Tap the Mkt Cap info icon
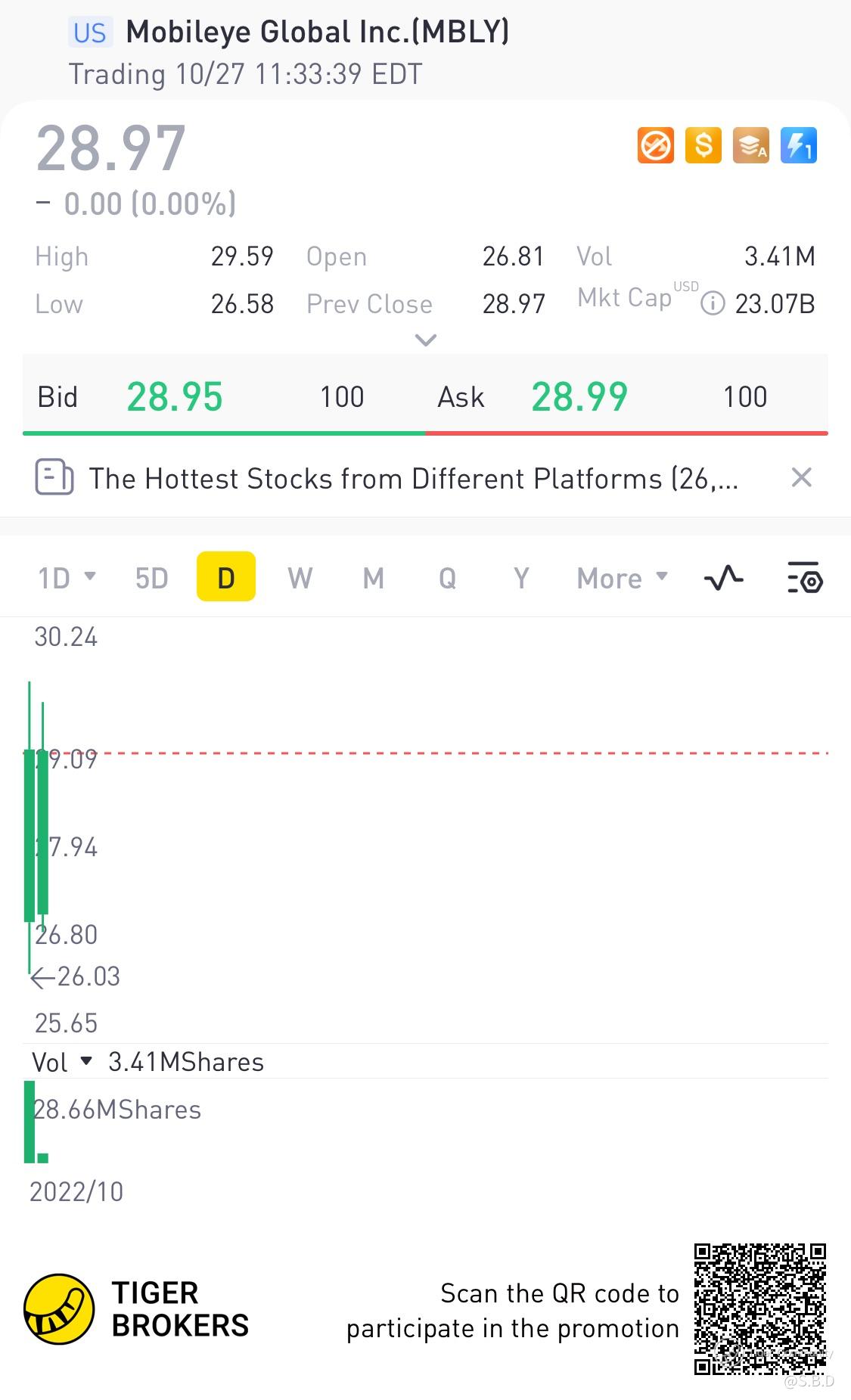Screen dimensions: 851x1400 (712, 304)
